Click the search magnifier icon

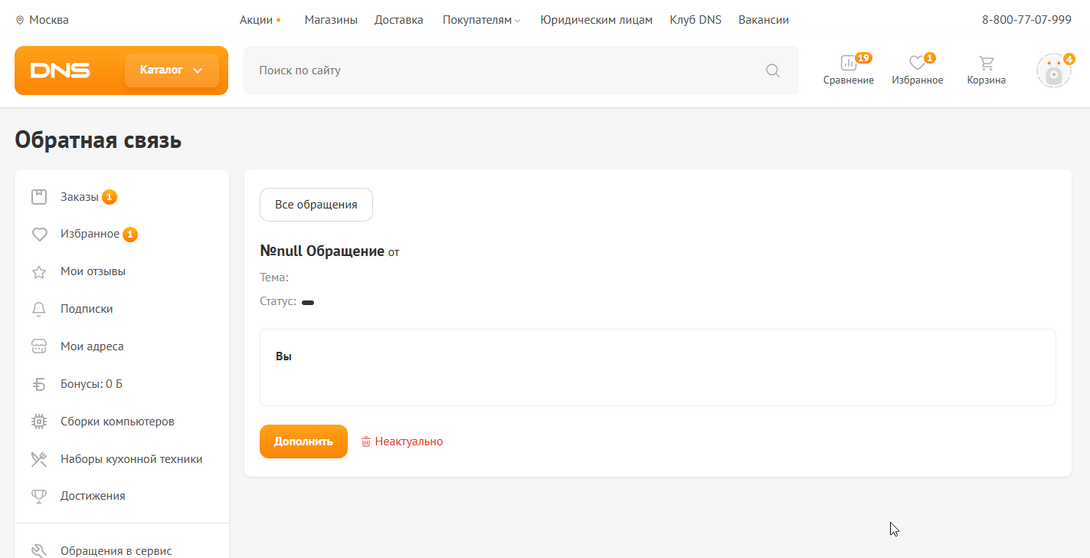click(772, 71)
